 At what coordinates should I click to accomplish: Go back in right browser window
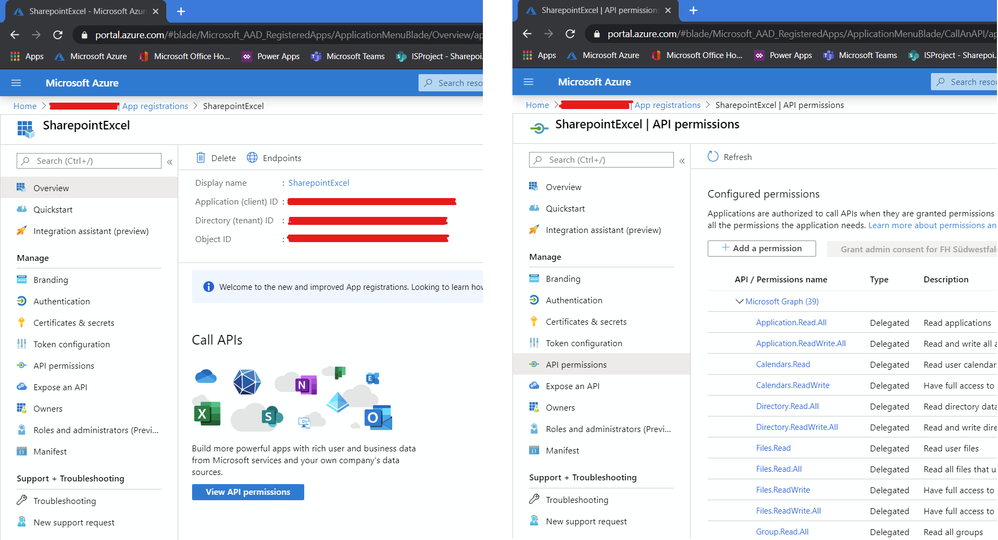(527, 34)
